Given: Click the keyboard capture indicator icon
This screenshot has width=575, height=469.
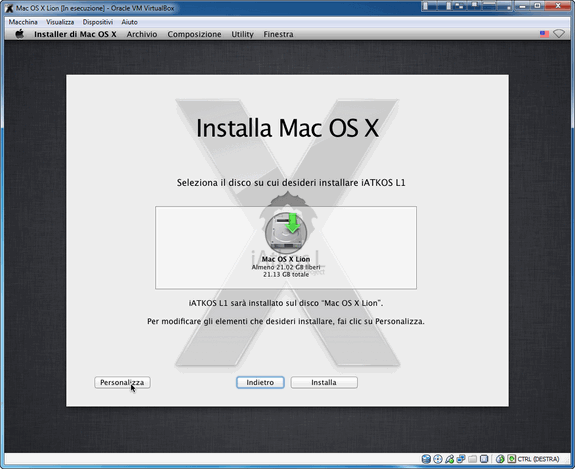Looking at the screenshot, I should tap(512, 459).
